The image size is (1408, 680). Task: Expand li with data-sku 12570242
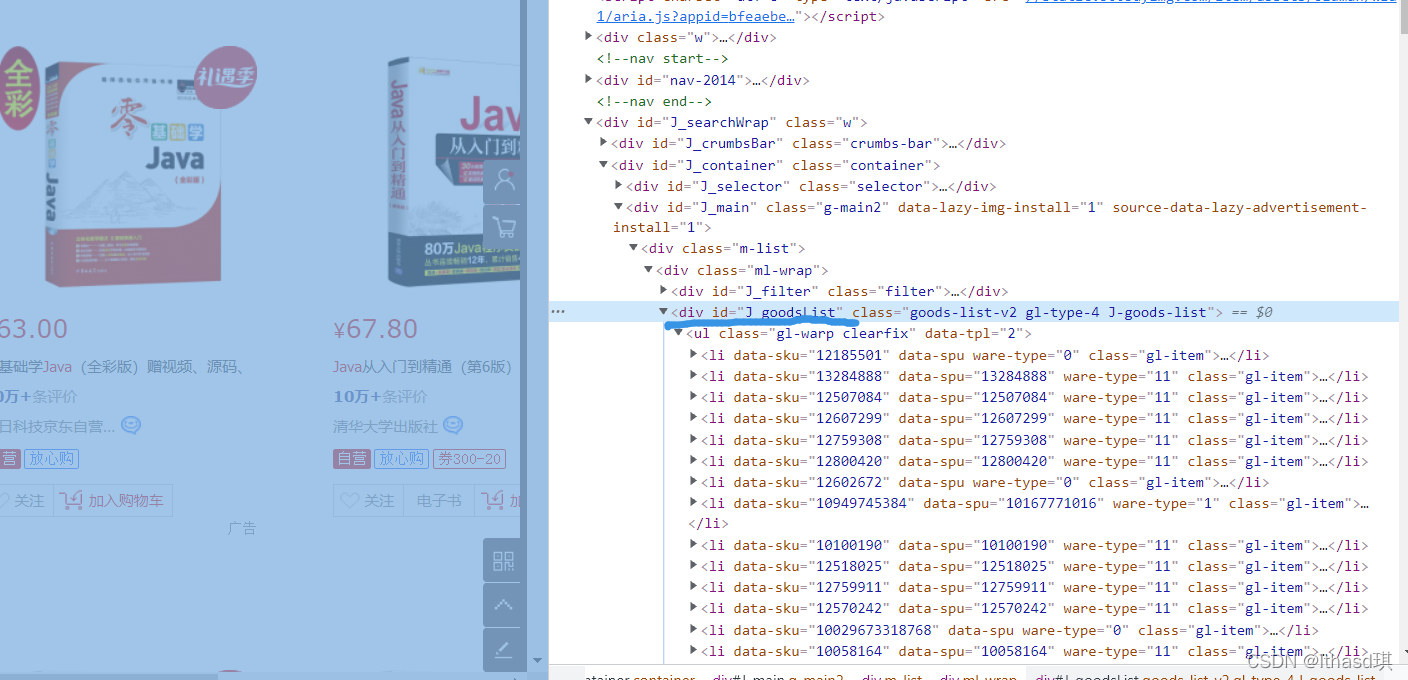[x=693, y=608]
